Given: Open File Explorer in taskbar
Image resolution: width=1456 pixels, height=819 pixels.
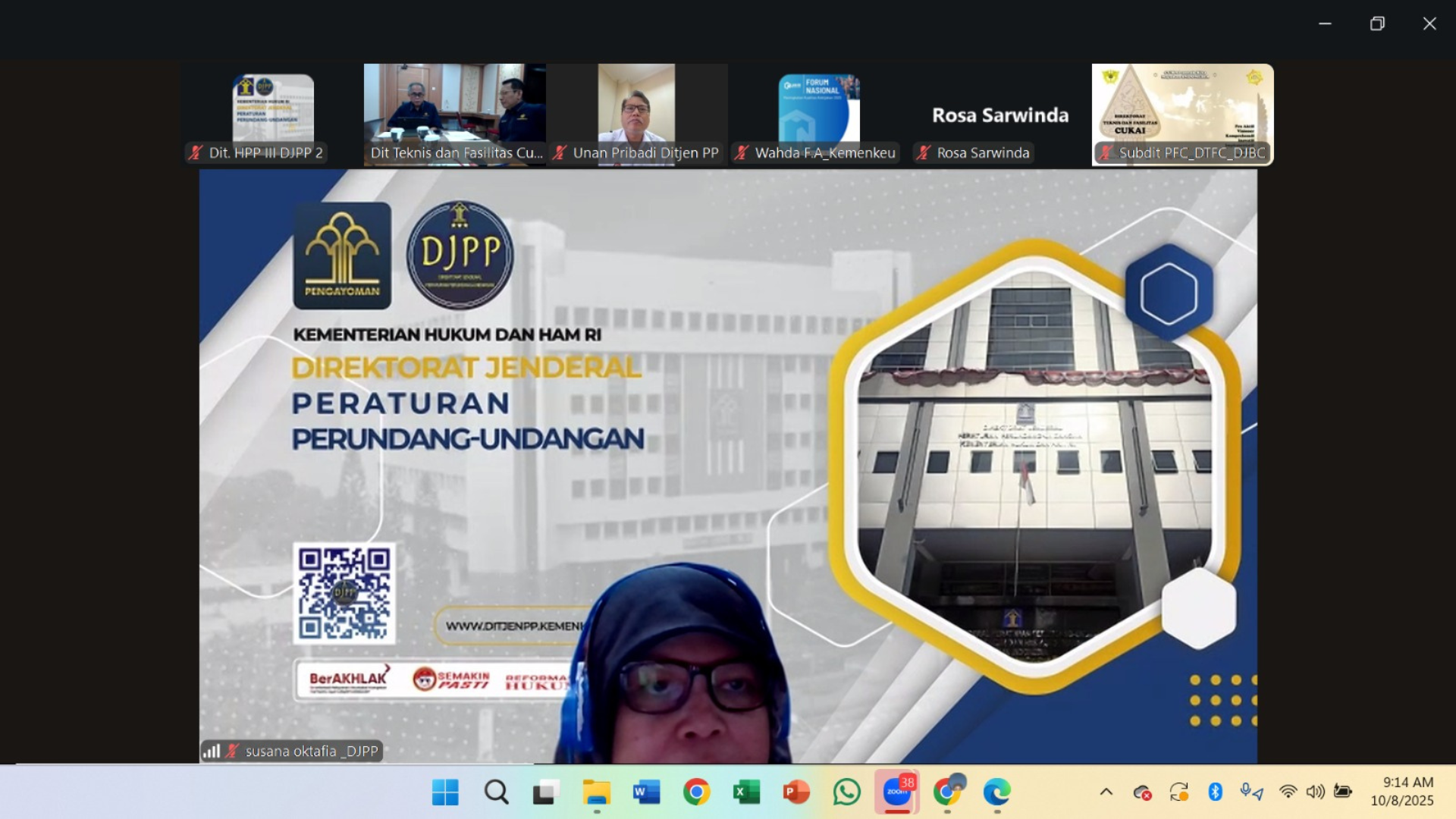Looking at the screenshot, I should (x=596, y=792).
